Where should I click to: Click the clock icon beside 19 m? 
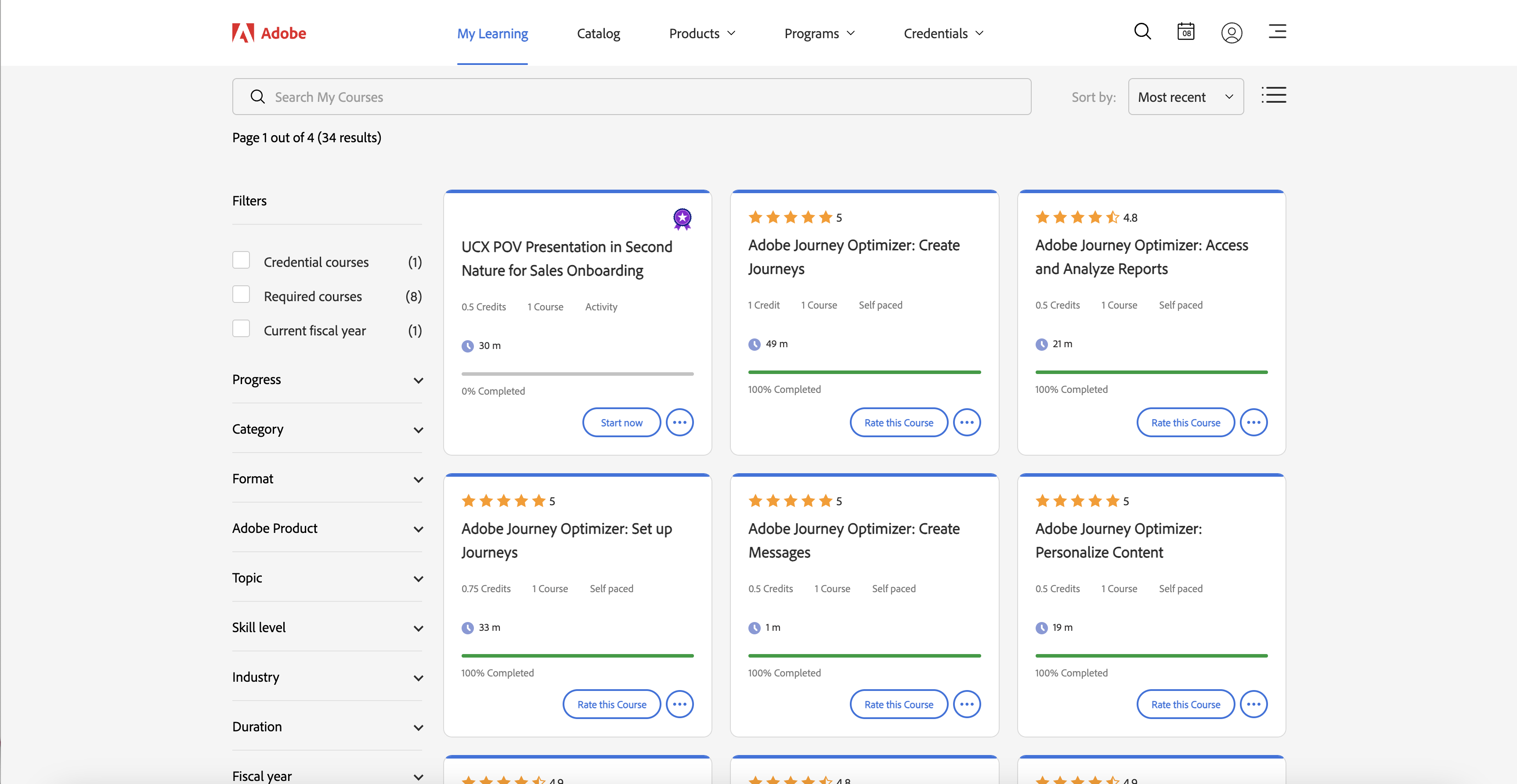(1041, 628)
